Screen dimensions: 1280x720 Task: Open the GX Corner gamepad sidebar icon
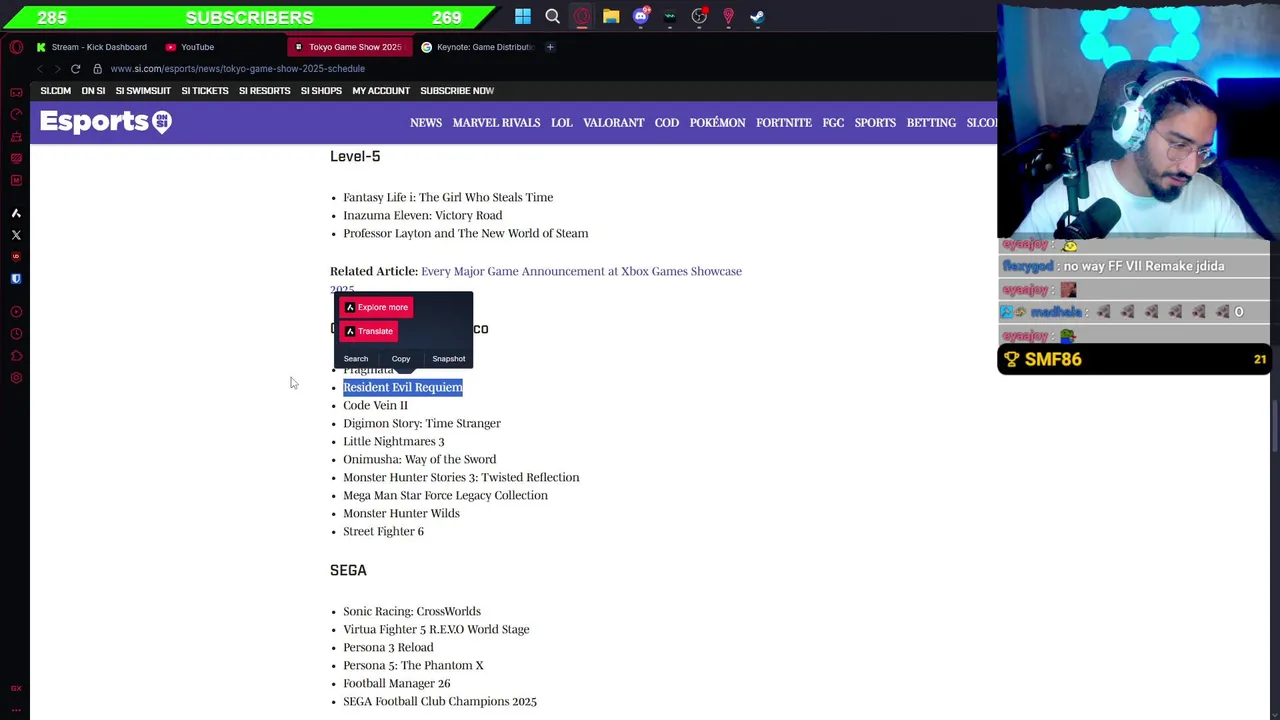coord(16,92)
